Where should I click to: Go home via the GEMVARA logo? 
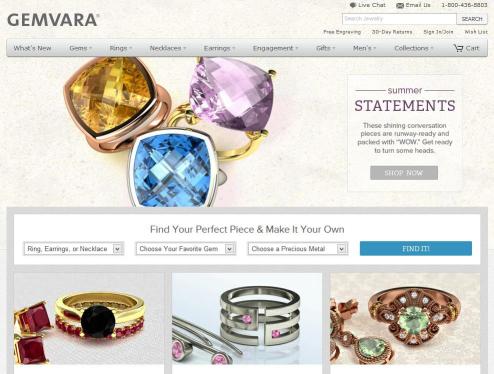(53, 20)
